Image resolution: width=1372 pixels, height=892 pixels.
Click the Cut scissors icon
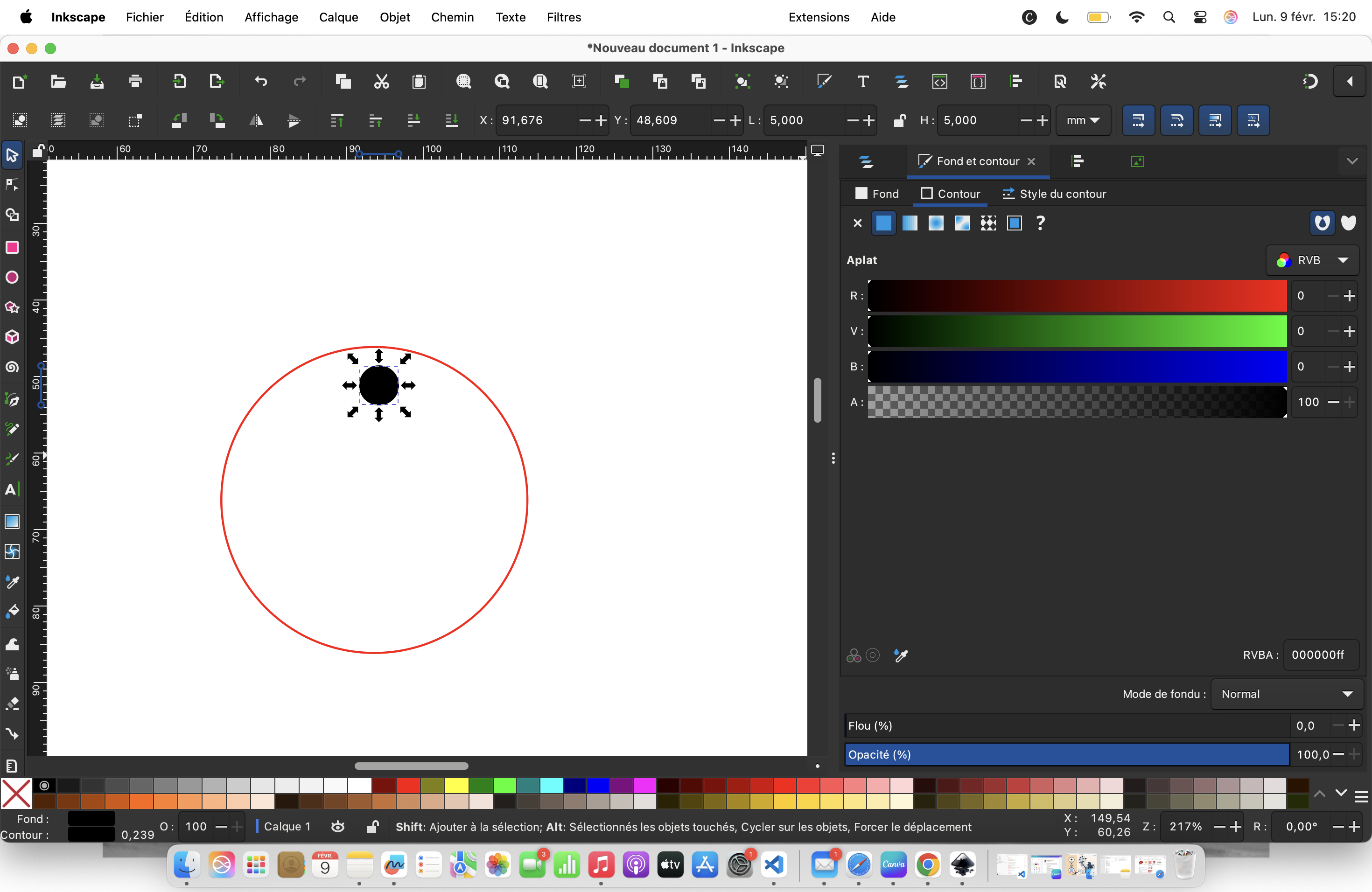tap(381, 81)
